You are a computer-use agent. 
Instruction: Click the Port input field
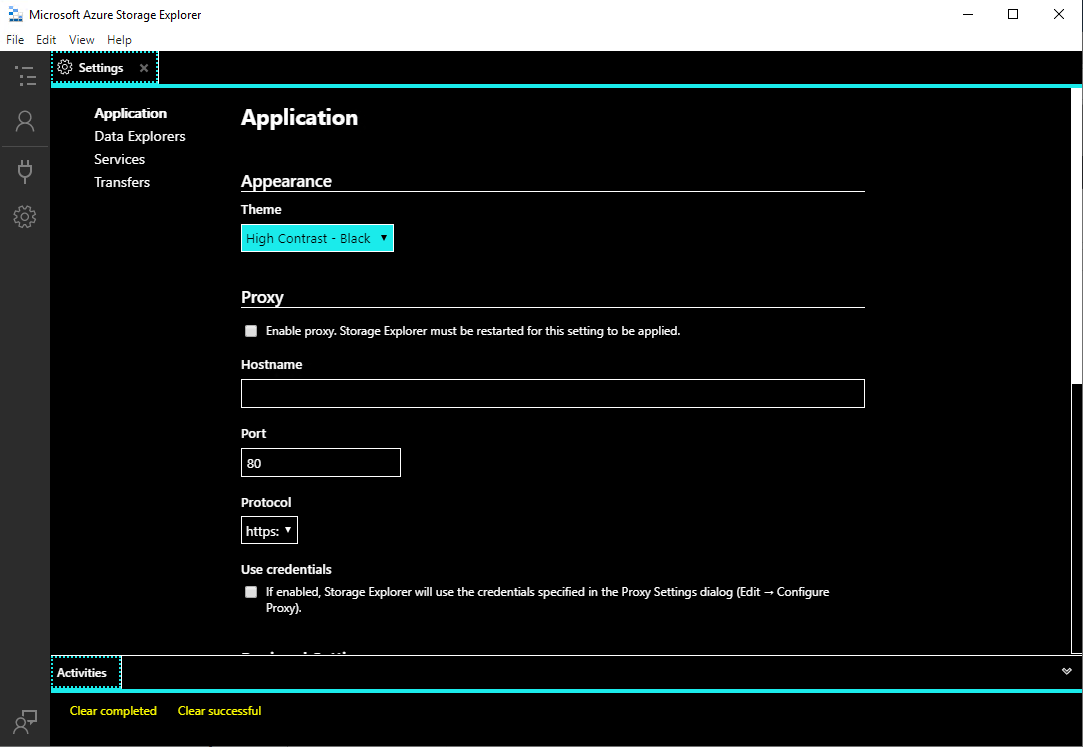pyautogui.click(x=320, y=463)
